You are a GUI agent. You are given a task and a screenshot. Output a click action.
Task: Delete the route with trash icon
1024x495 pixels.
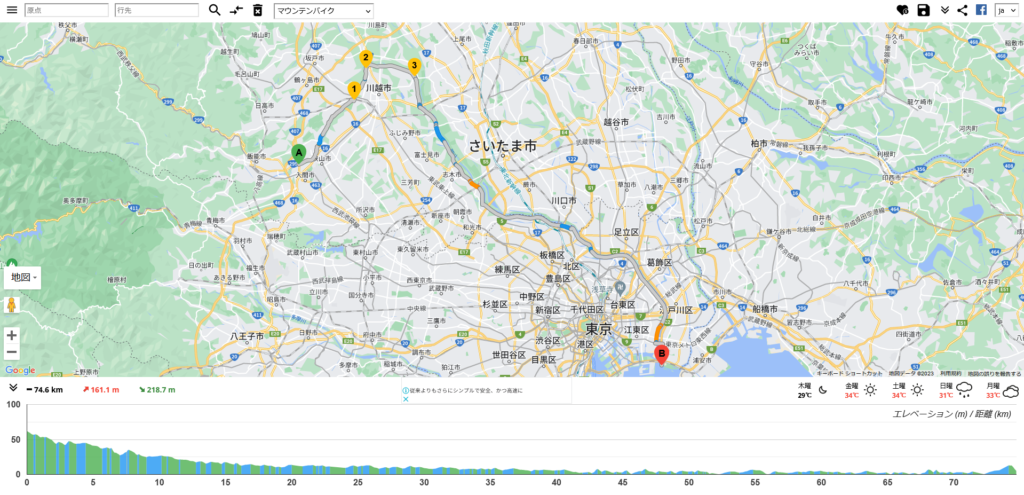click(x=257, y=10)
